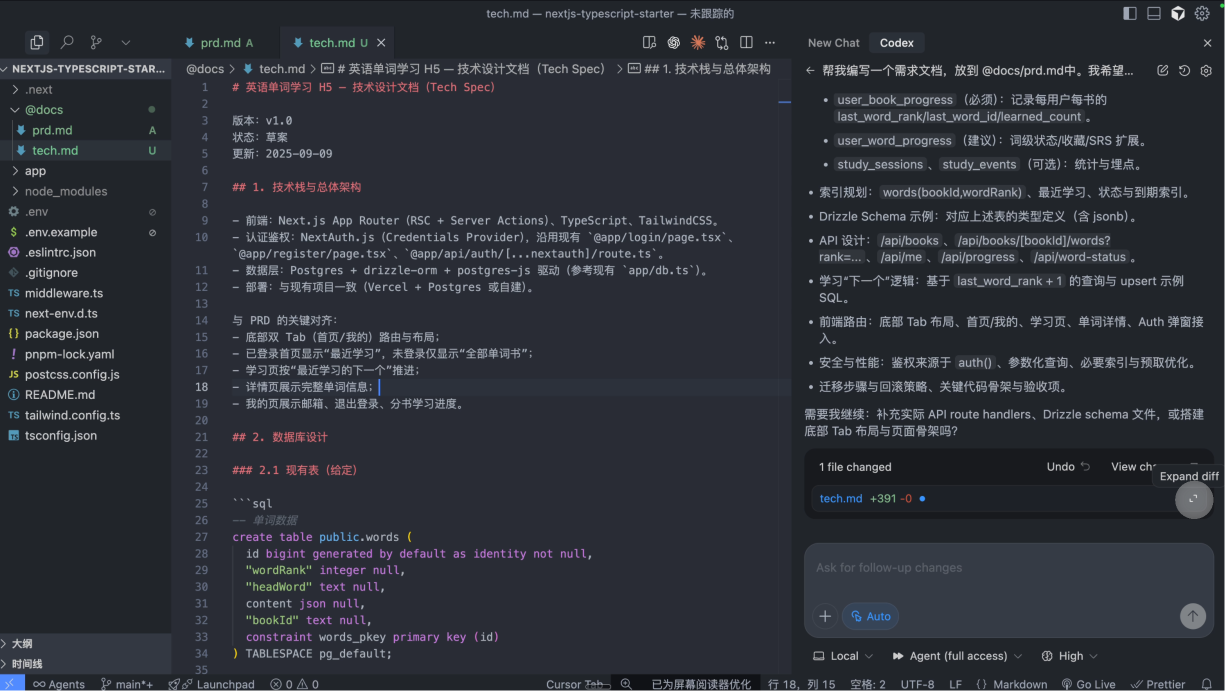Click the plus attach icon in chat input
Viewport: 1225px width, 691px height.
[825, 616]
